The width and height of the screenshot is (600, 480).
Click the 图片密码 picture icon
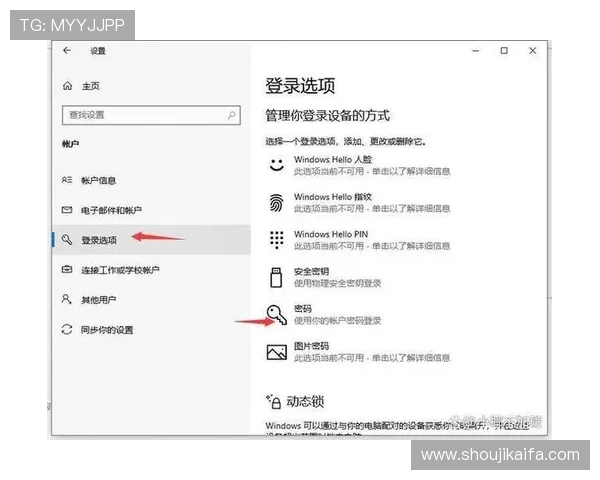(x=277, y=352)
